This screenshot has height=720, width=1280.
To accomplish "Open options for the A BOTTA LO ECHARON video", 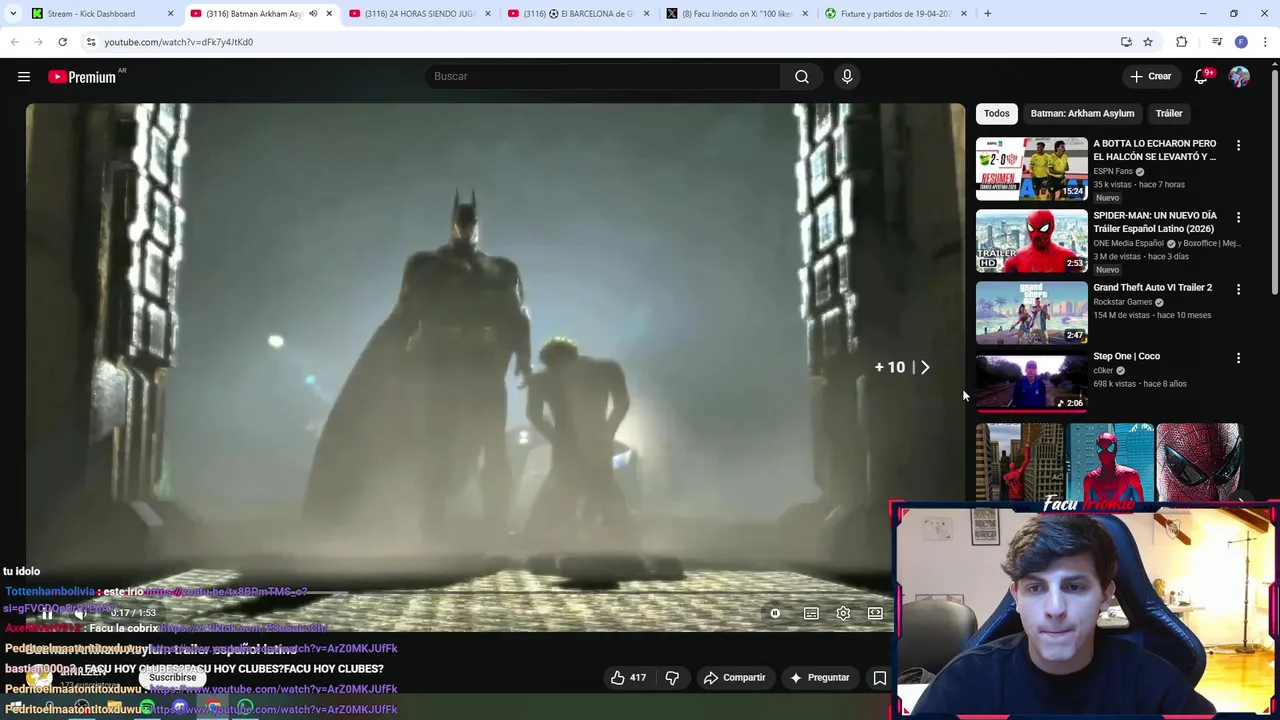I will point(1238,146).
